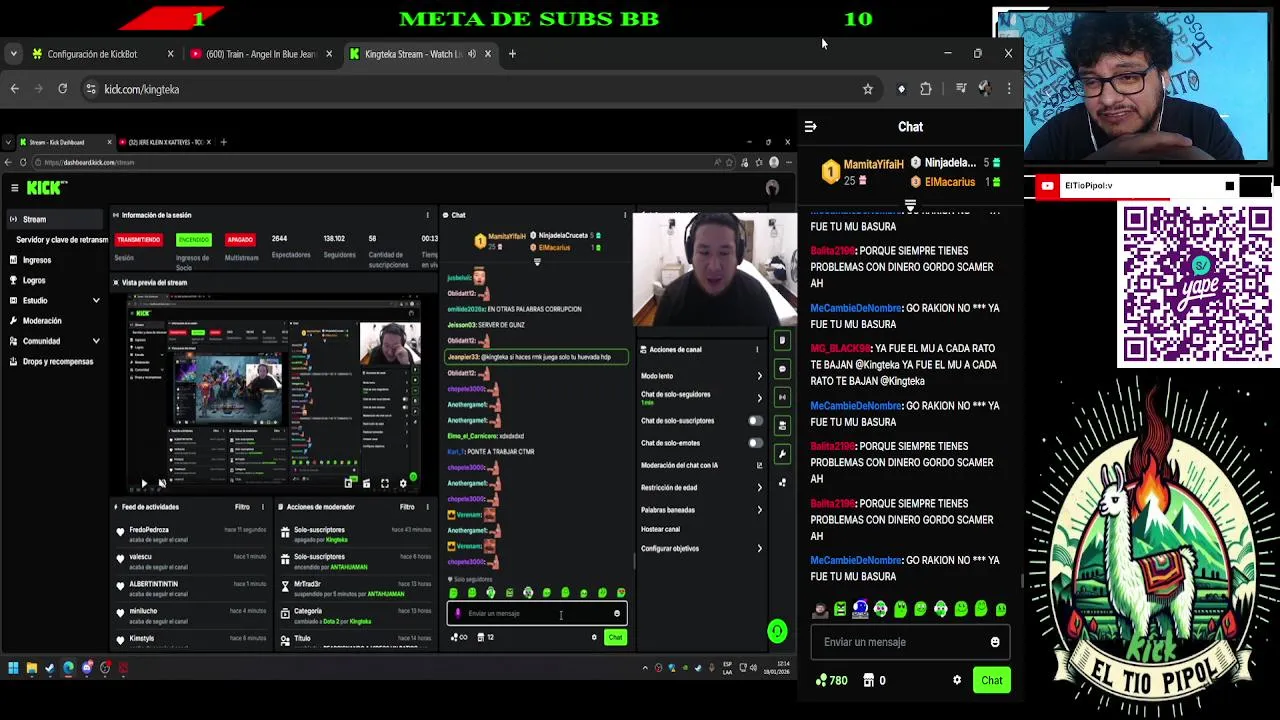Click the kick.com chat scrollbar thumb
This screenshot has width=1280, height=720.
click(x=1021, y=580)
